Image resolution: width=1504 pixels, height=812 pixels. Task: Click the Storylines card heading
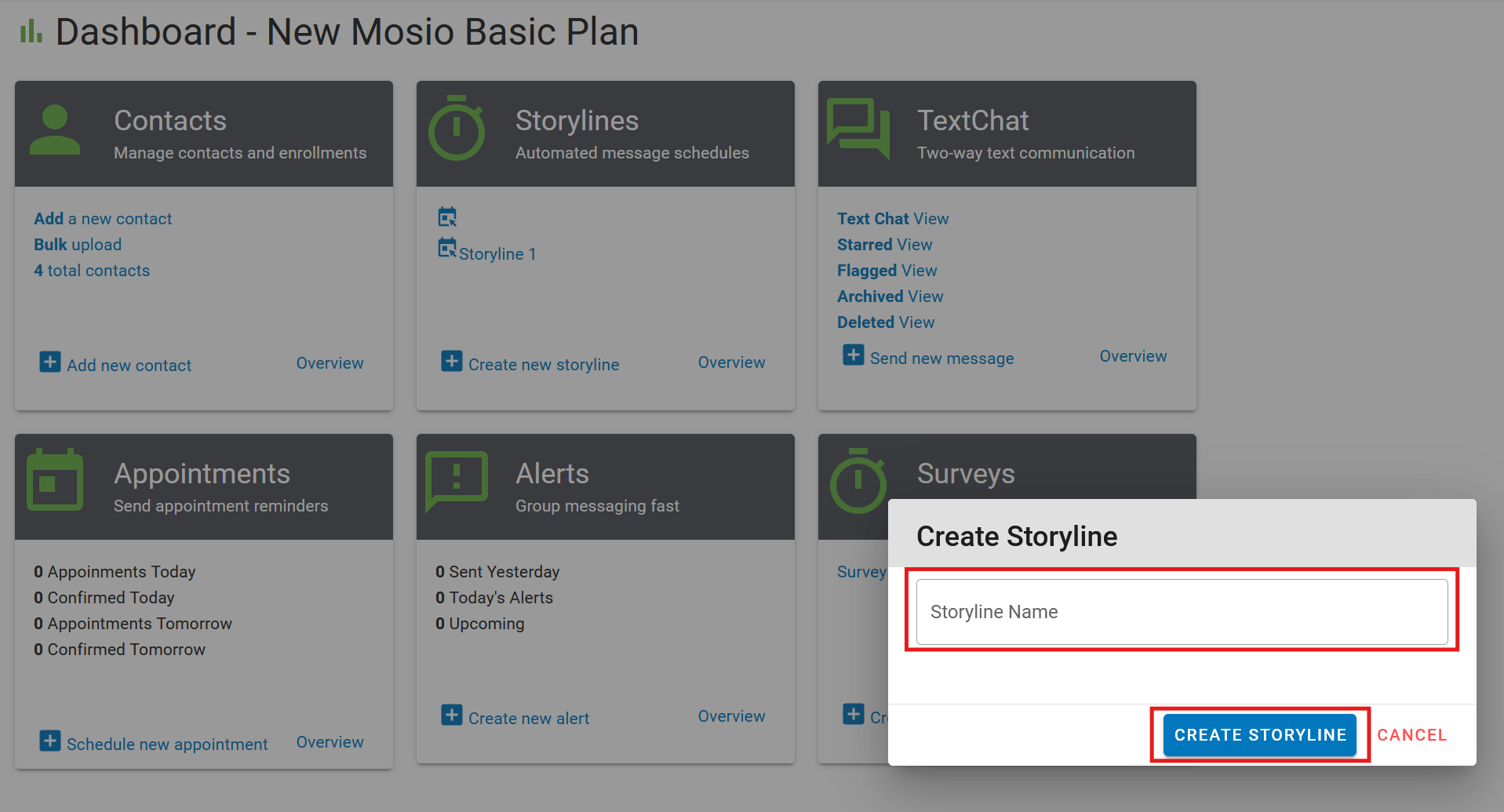point(577,121)
